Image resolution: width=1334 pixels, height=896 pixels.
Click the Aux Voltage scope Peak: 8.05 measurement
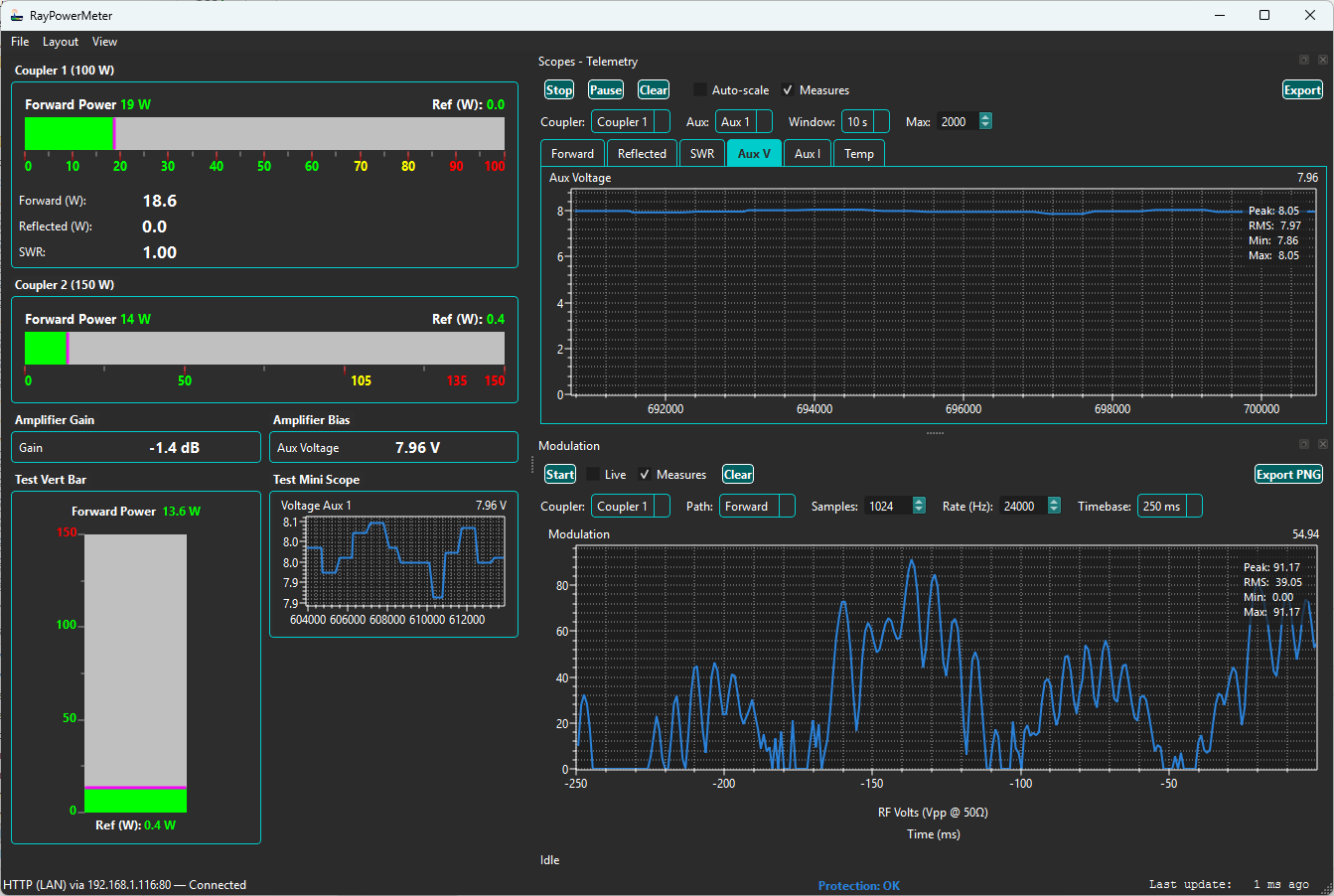coord(1273,211)
